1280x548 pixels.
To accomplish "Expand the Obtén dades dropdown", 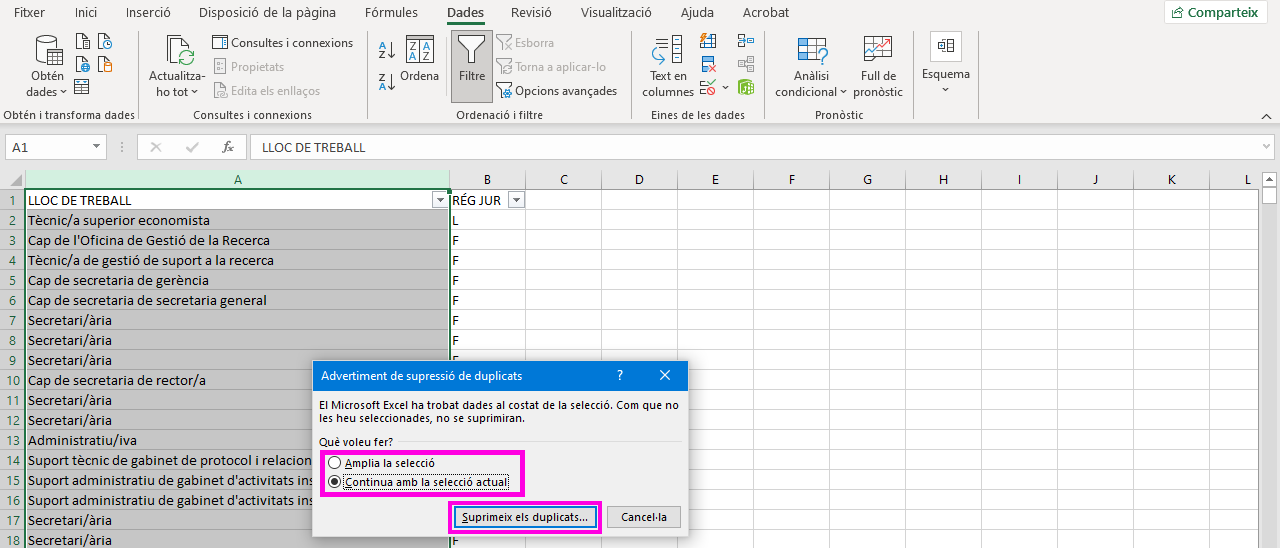I will click(x=47, y=84).
